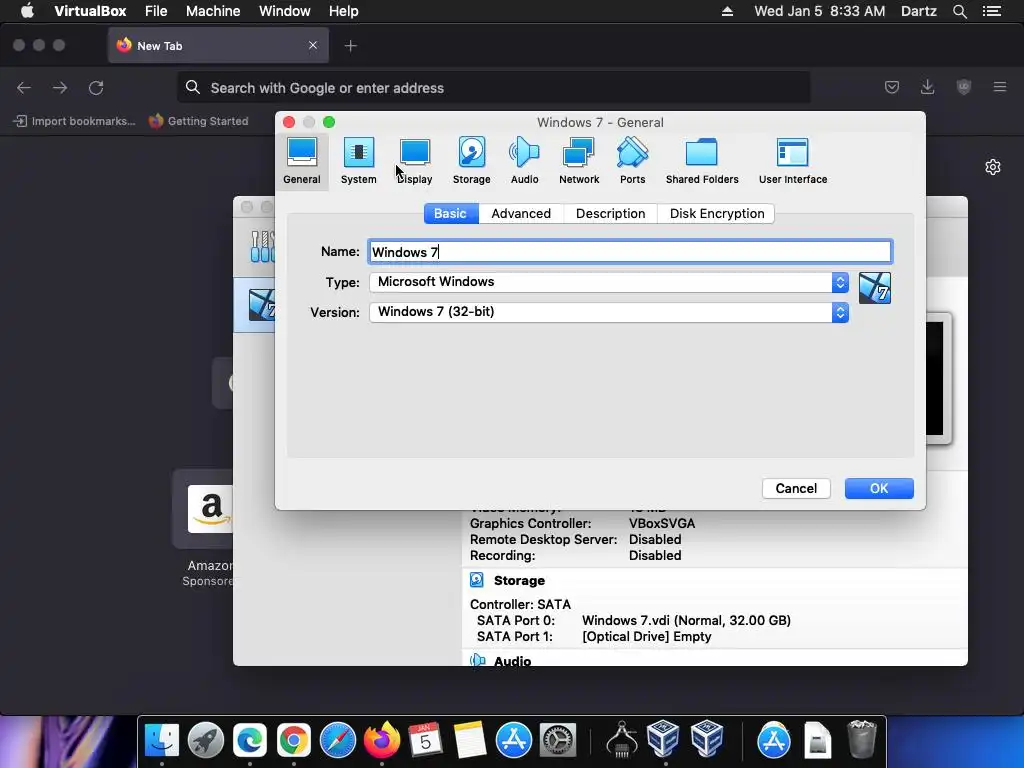Open the Ports settings category
The image size is (1024, 768).
tap(632, 161)
